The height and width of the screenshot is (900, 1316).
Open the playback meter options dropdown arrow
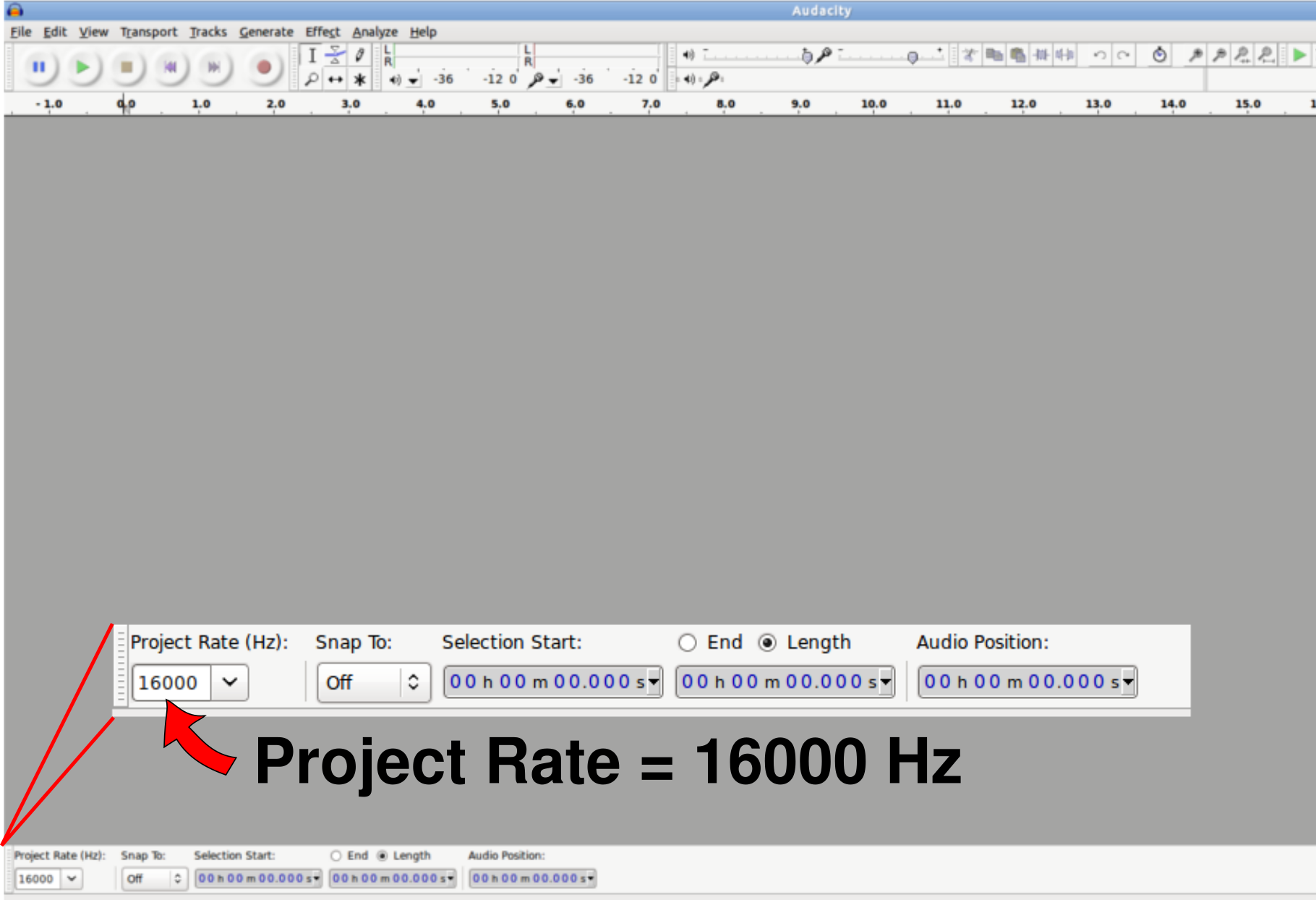(413, 81)
